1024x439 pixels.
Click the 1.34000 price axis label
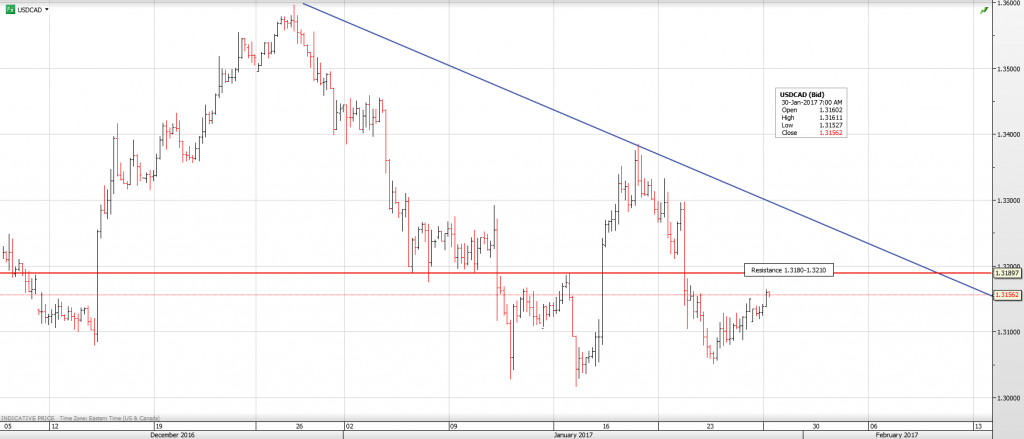coord(1007,134)
